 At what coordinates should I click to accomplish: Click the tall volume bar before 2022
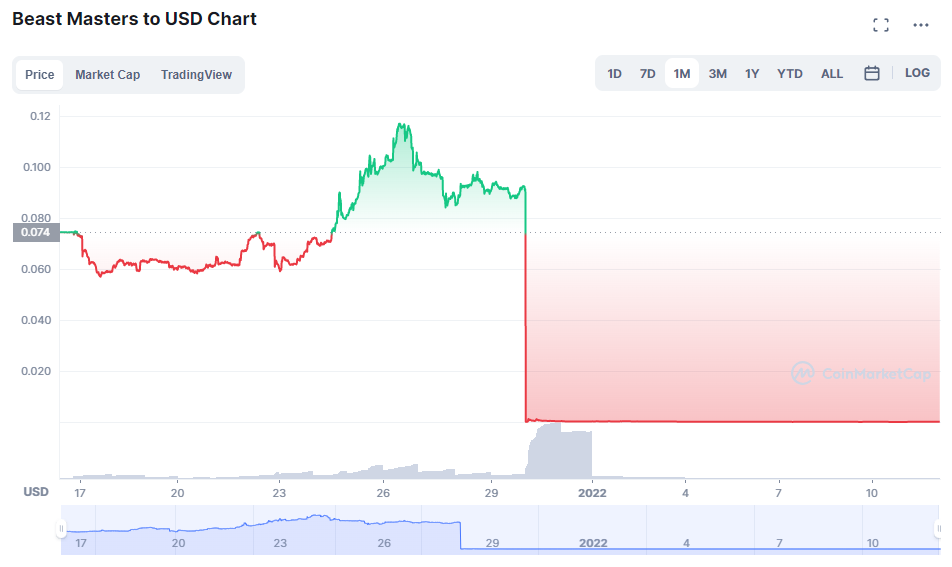click(x=559, y=450)
